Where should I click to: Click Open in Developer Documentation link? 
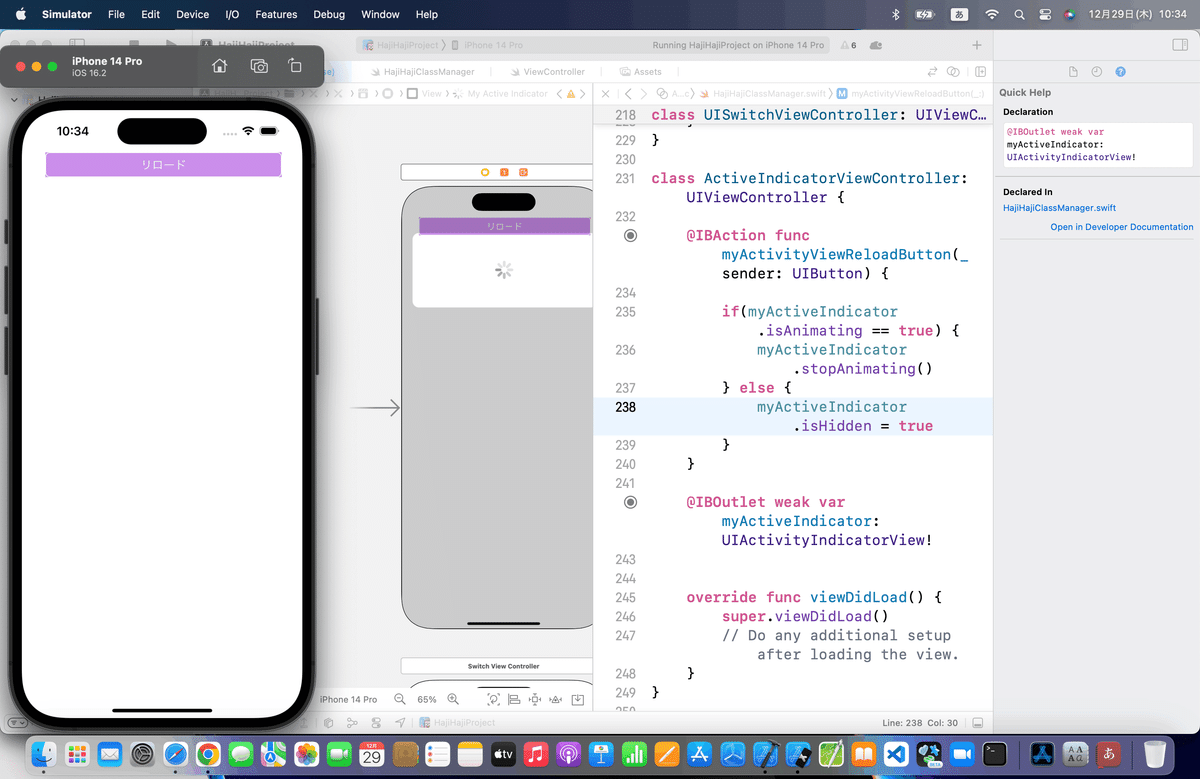[x=1121, y=227]
